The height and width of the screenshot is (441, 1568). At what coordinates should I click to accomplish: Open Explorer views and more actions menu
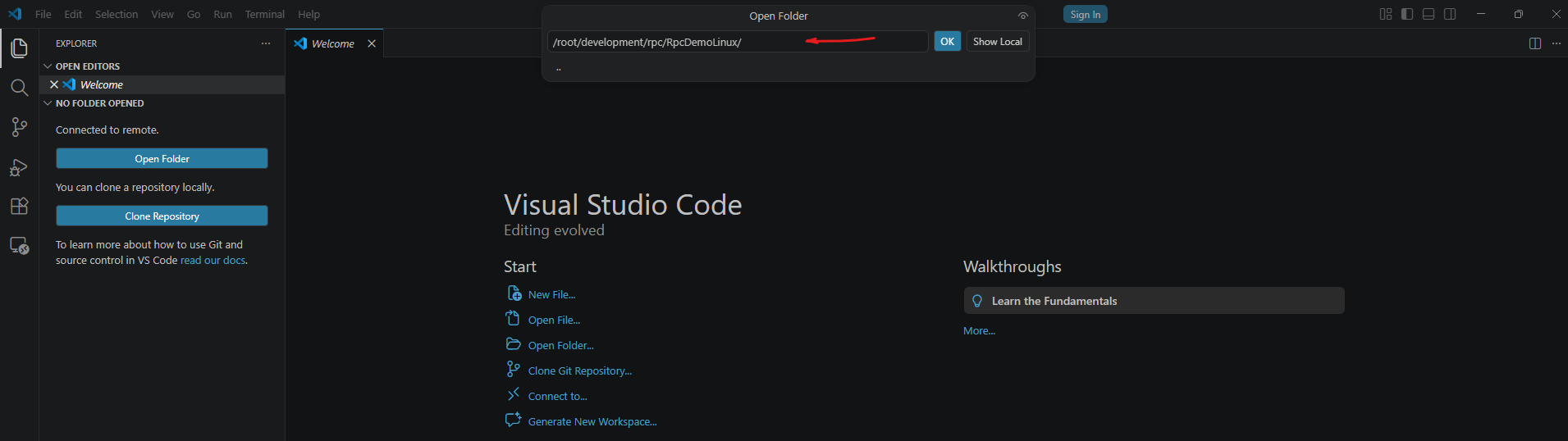point(266,43)
